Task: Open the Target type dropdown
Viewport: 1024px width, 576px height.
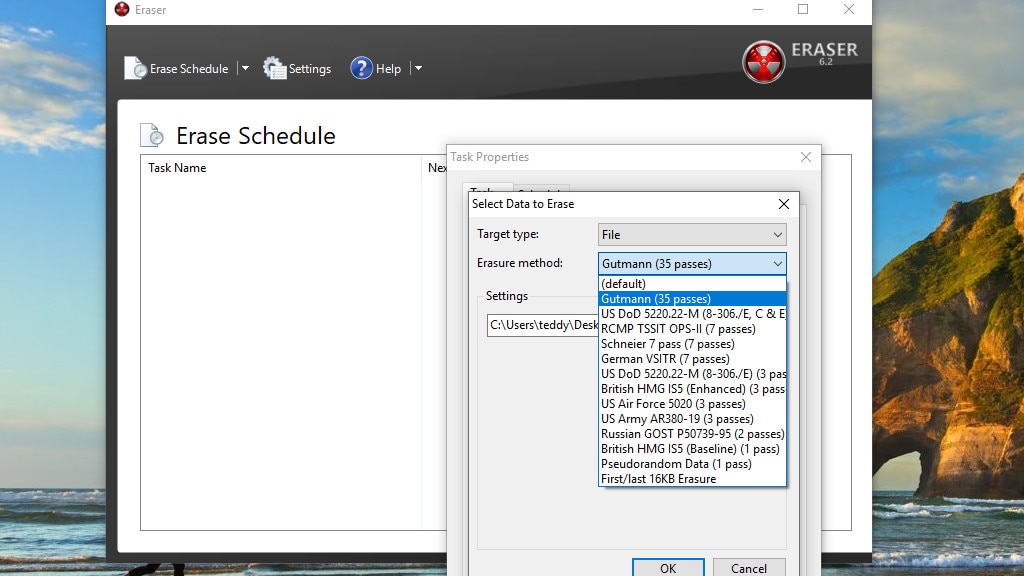Action: tap(692, 234)
